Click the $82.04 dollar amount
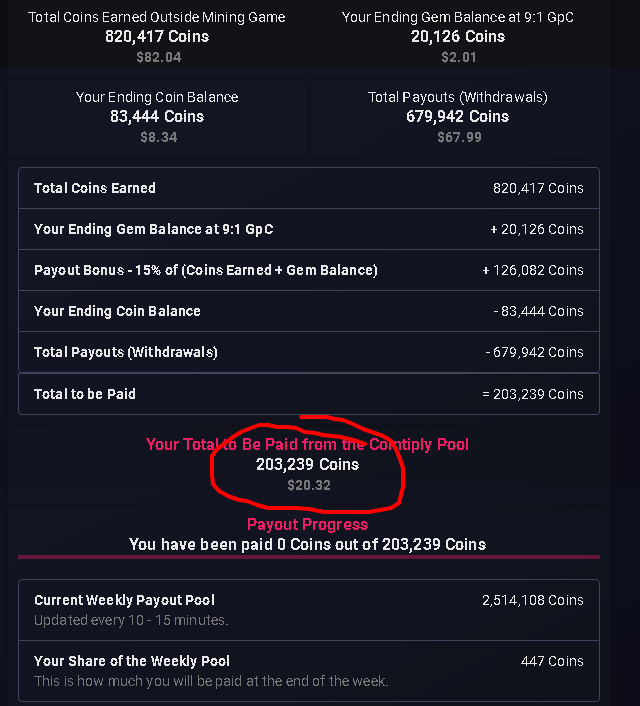Image resolution: width=640 pixels, height=706 pixels. click(159, 57)
